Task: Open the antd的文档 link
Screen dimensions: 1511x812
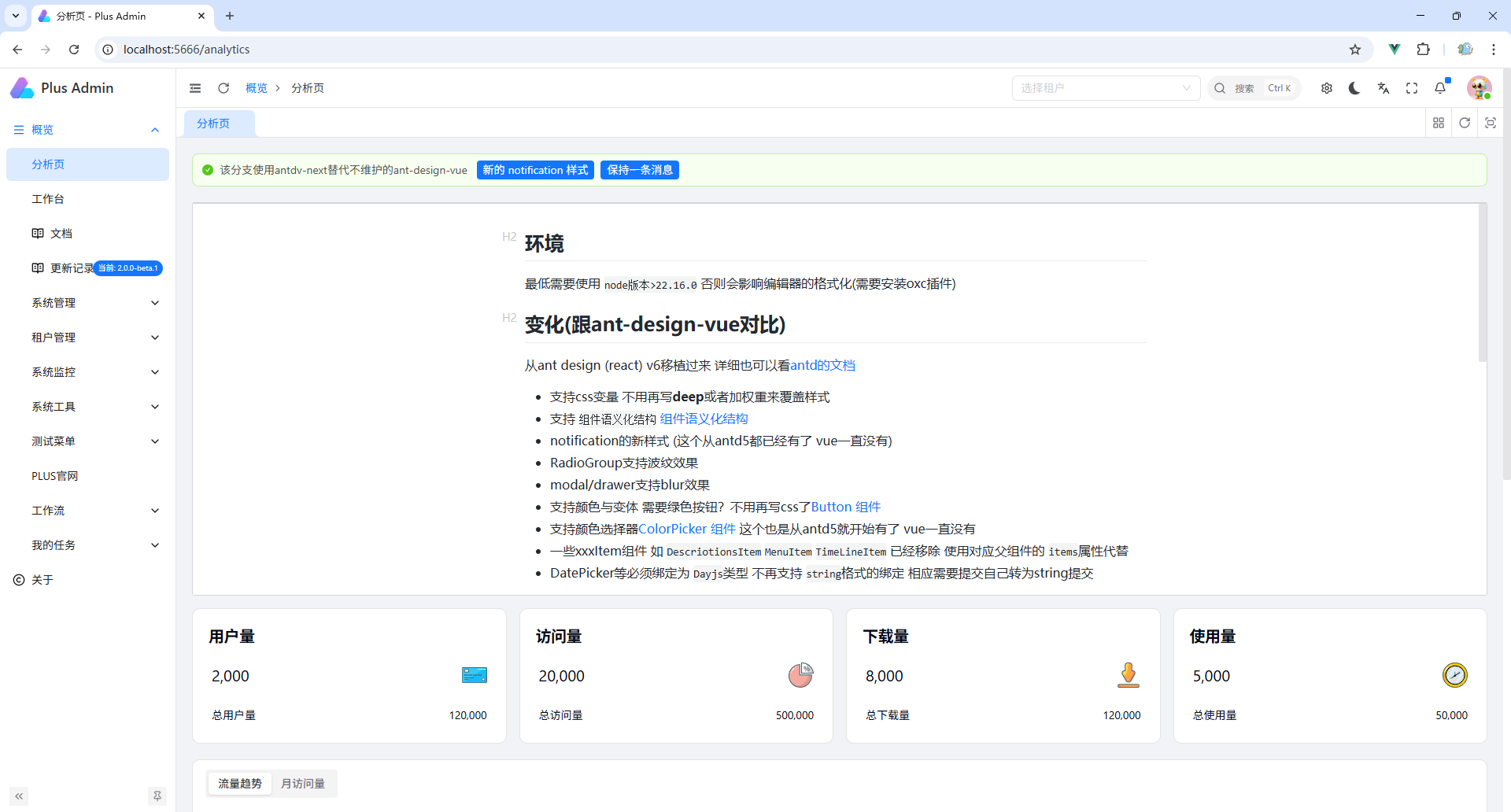Action: tap(823, 365)
